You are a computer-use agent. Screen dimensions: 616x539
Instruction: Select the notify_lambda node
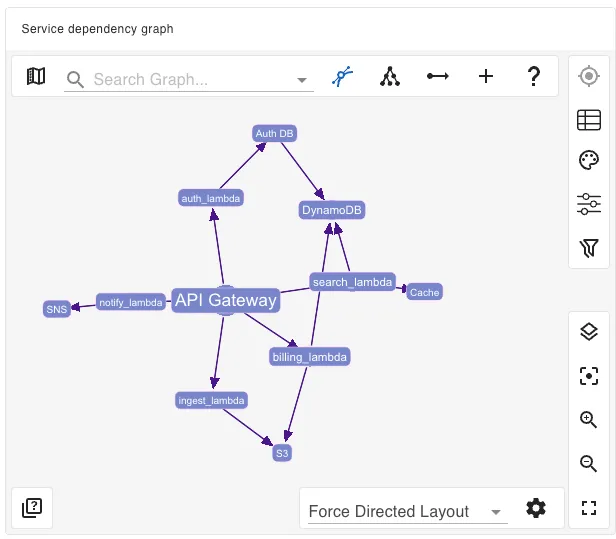pos(131,302)
